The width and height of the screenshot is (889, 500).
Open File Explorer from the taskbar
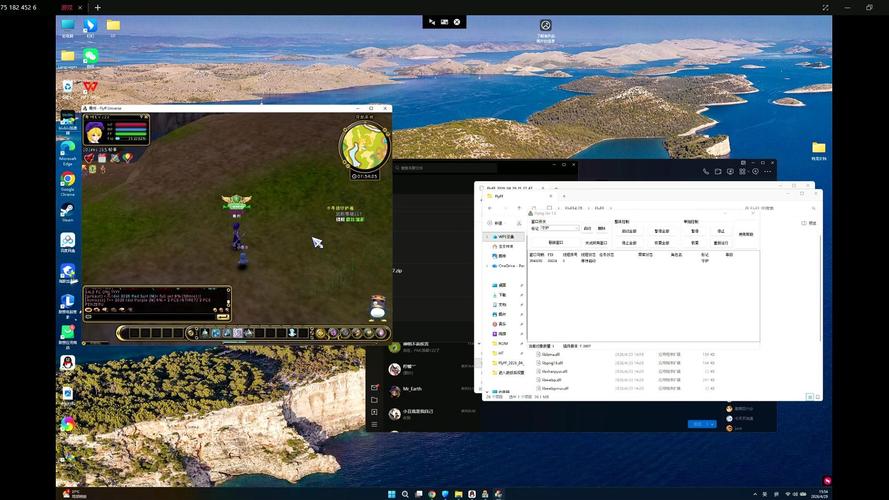tap(458, 494)
